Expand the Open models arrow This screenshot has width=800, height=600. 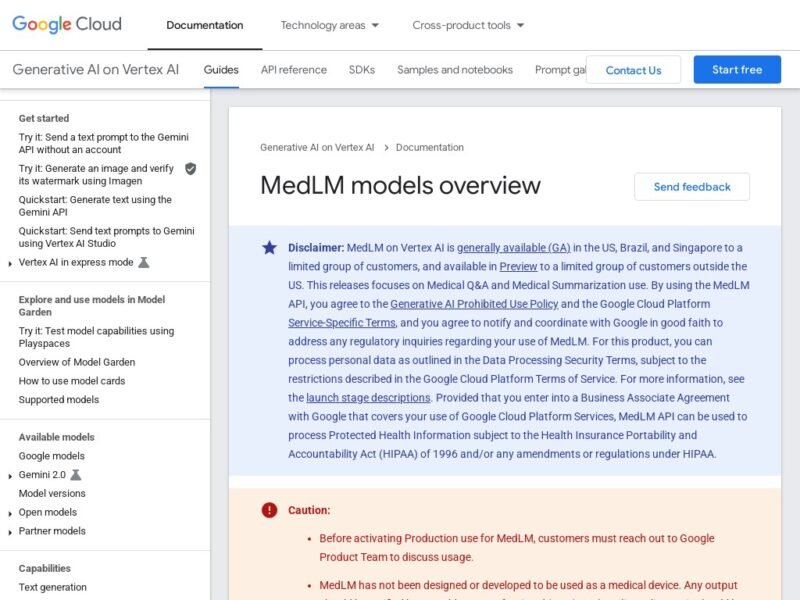pyautogui.click(x=10, y=513)
